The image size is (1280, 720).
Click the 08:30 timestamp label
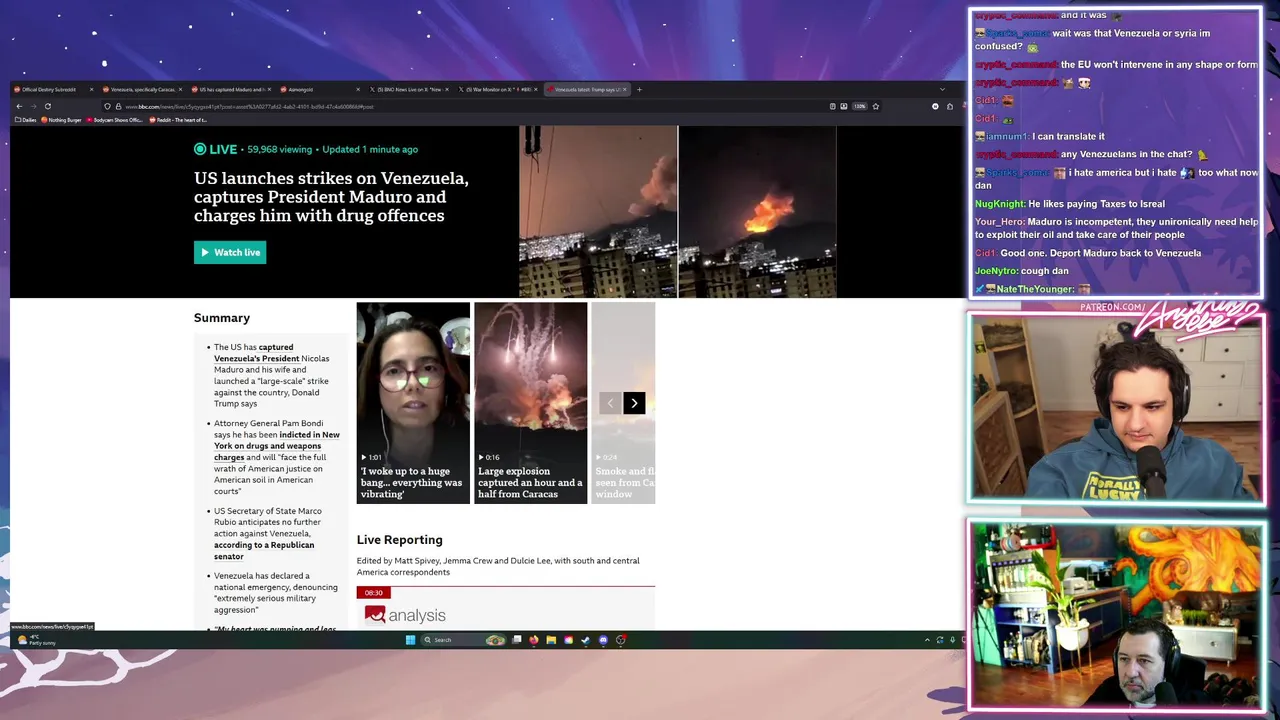(x=373, y=592)
